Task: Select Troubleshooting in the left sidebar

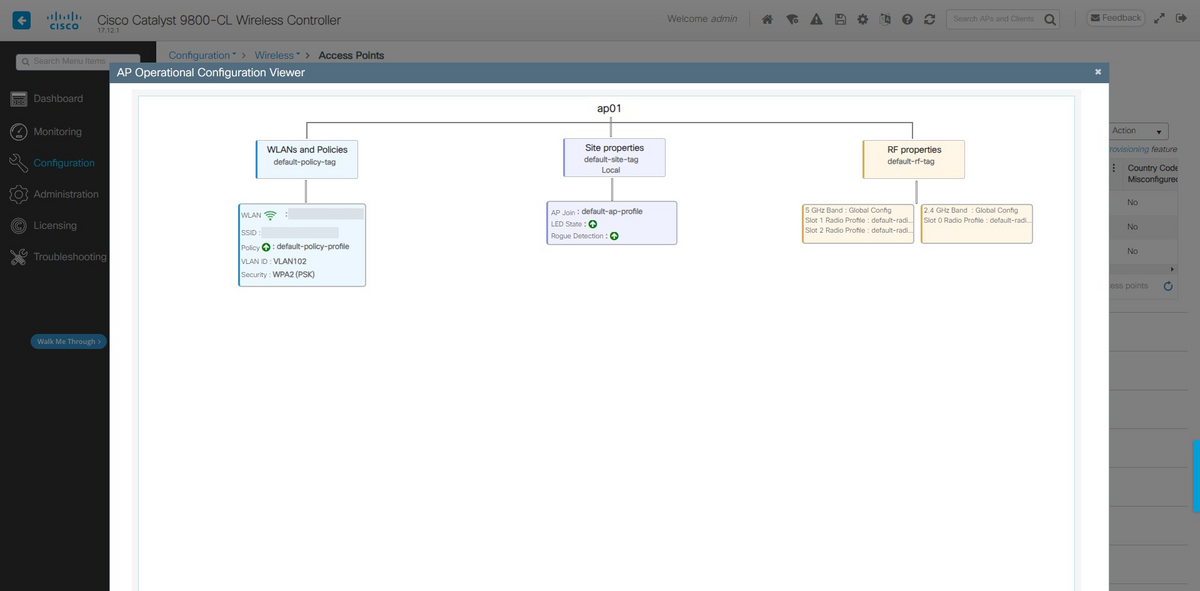Action: click(x=66, y=256)
